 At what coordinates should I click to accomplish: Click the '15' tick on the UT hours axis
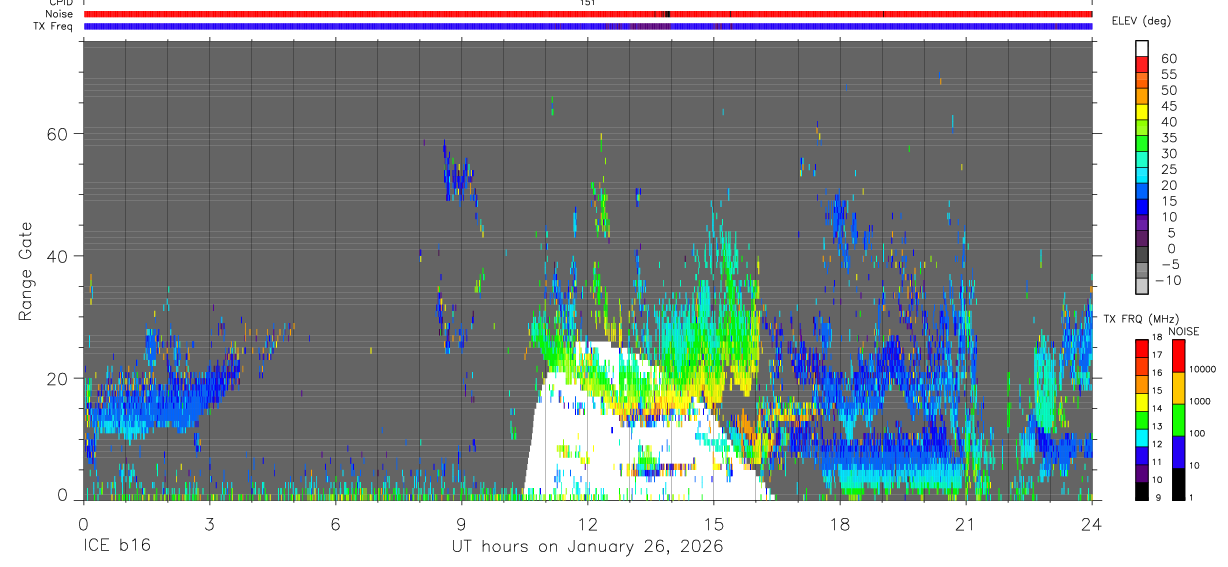tap(714, 523)
